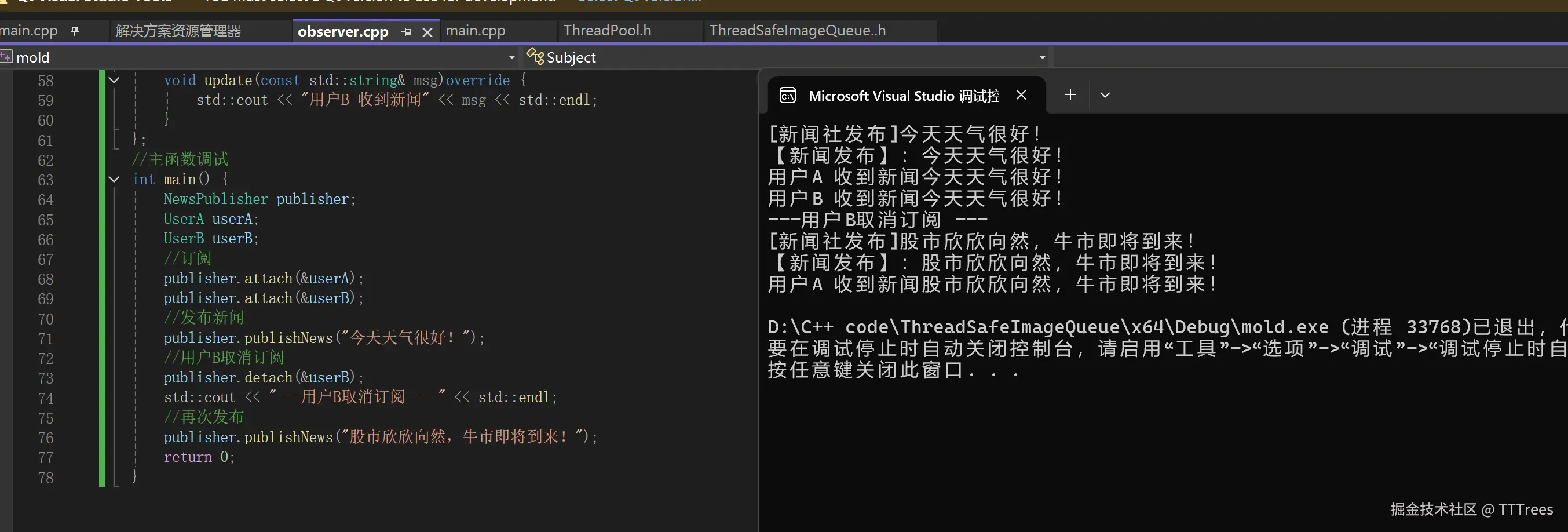The image size is (1568, 532).
Task: Open the mold project scope dropdown
Action: click(511, 57)
